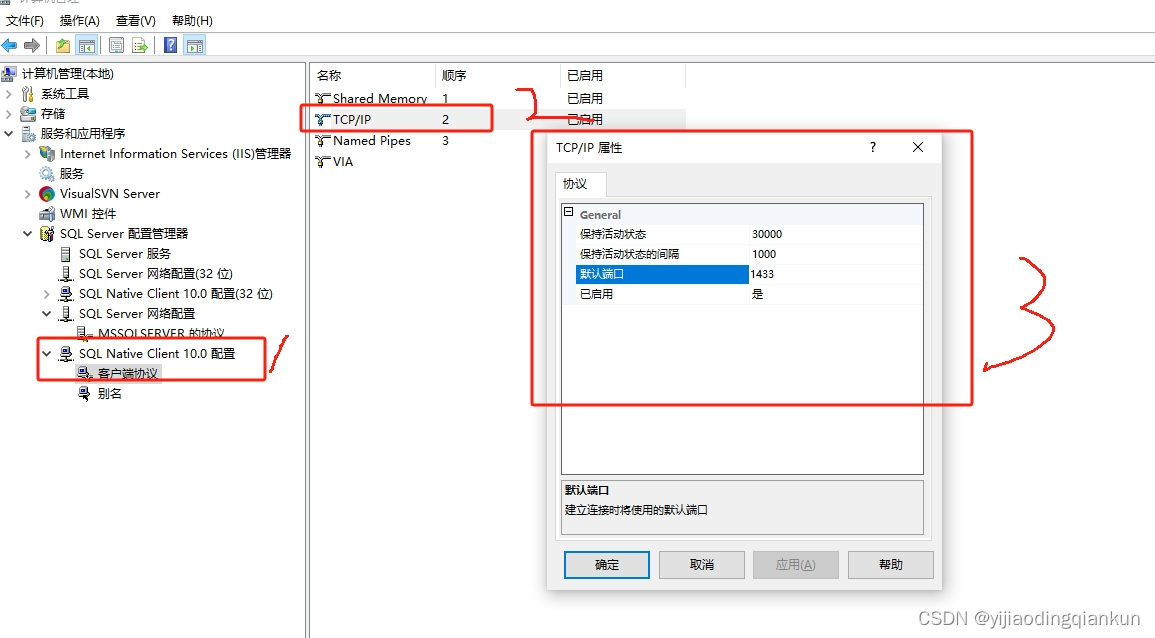1155x638 pixels.
Task: Select MSSQLSERVER 的协议 tree item
Action: tap(161, 334)
